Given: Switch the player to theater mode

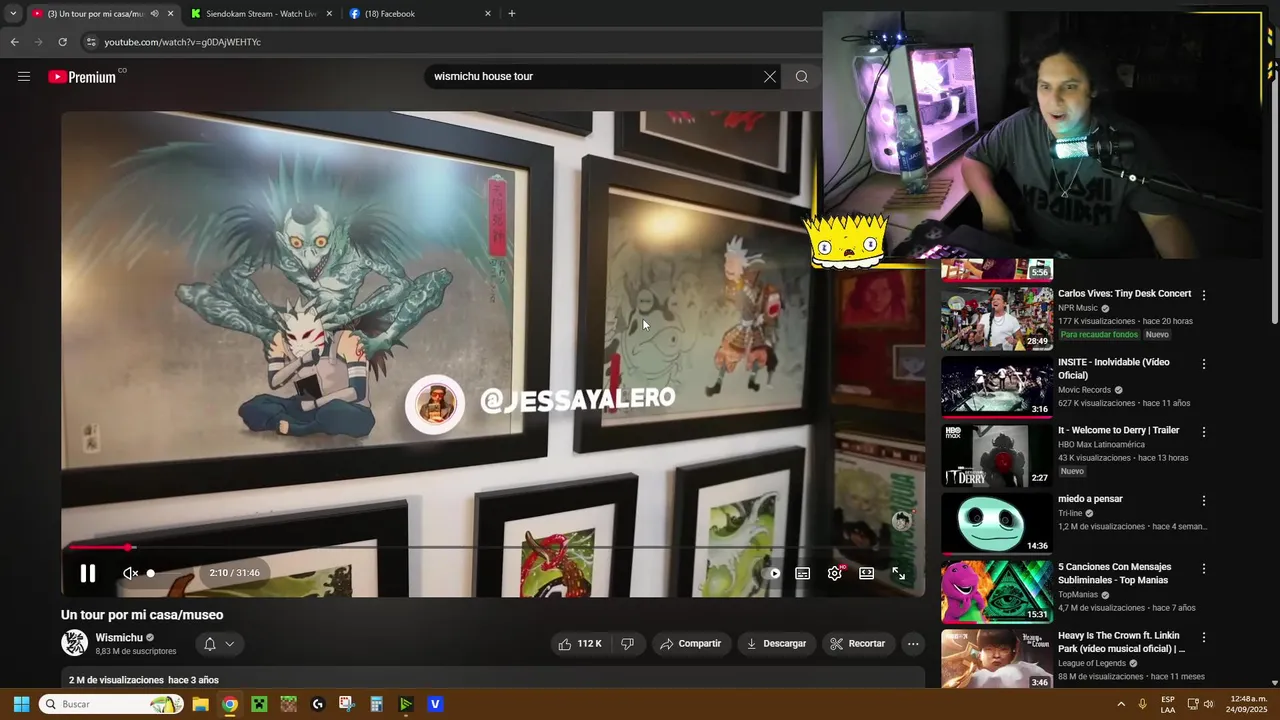Looking at the screenshot, I should pos(867,574).
